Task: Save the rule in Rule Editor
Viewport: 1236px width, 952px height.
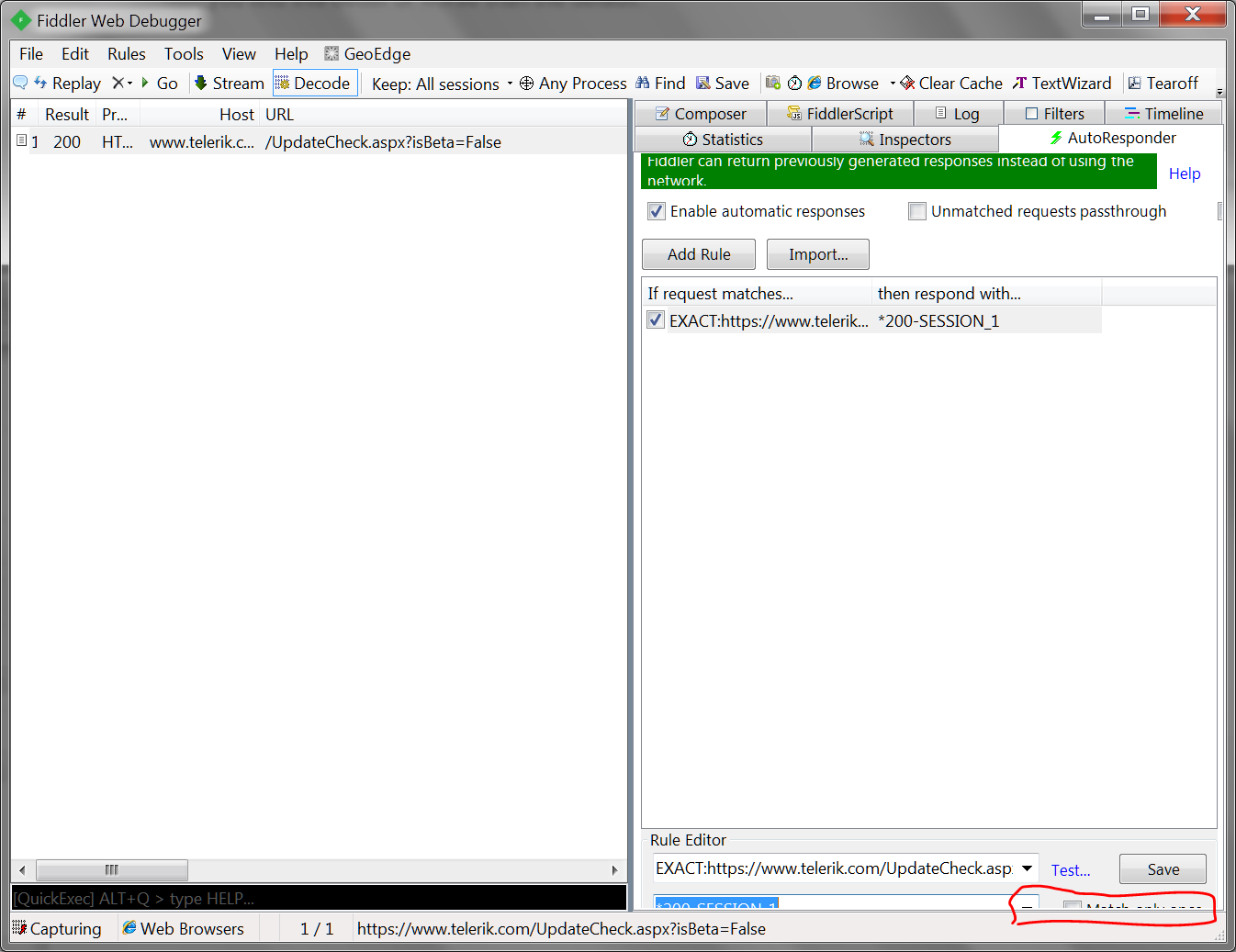Action: pyautogui.click(x=1163, y=869)
